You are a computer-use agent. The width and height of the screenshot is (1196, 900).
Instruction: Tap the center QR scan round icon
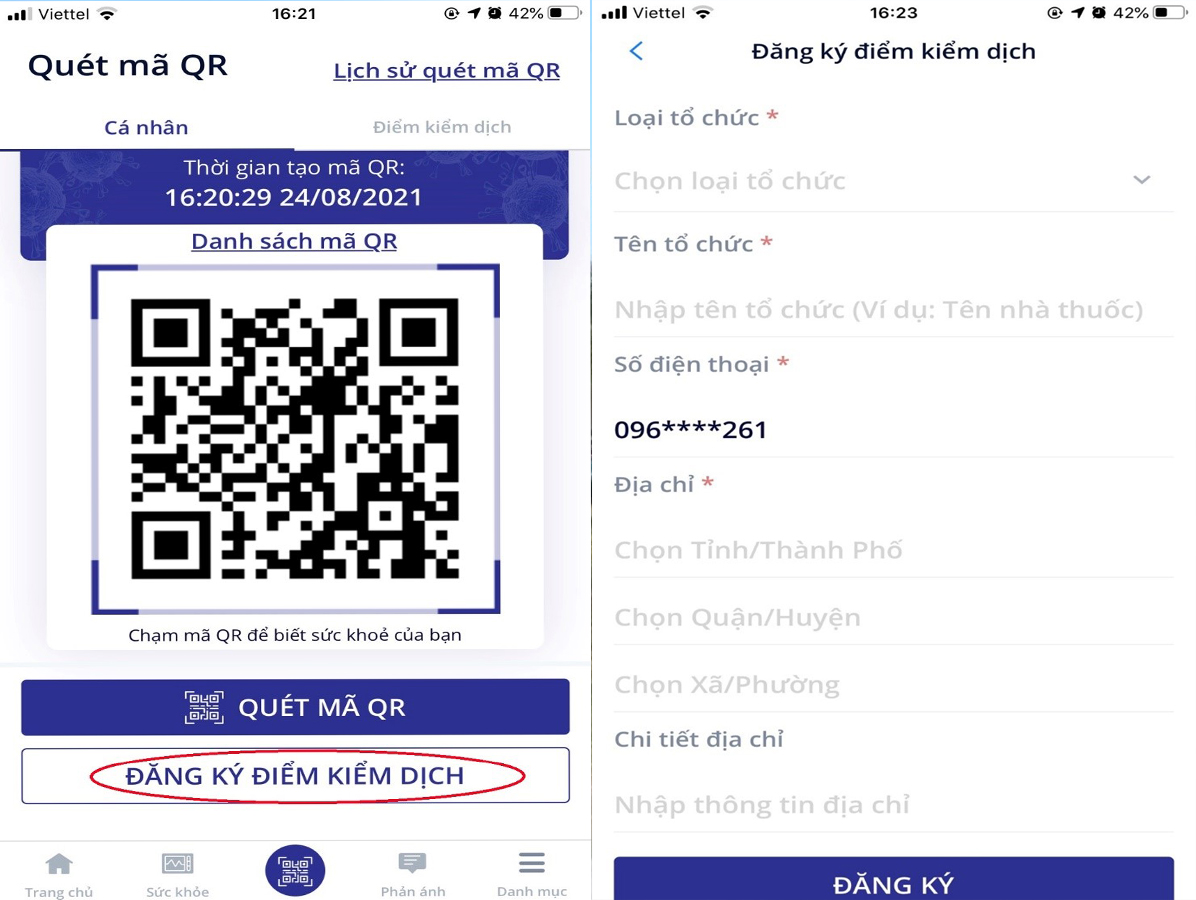295,870
